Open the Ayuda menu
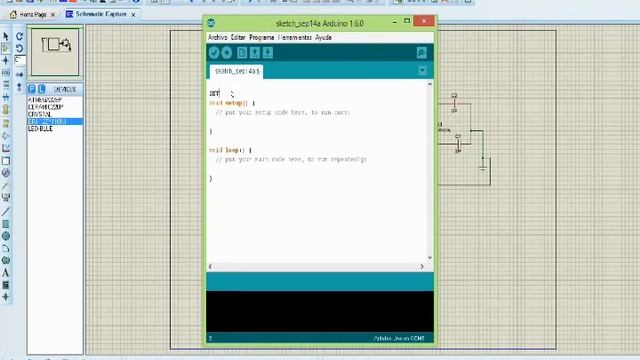This screenshot has height=360, width=640. click(323, 37)
